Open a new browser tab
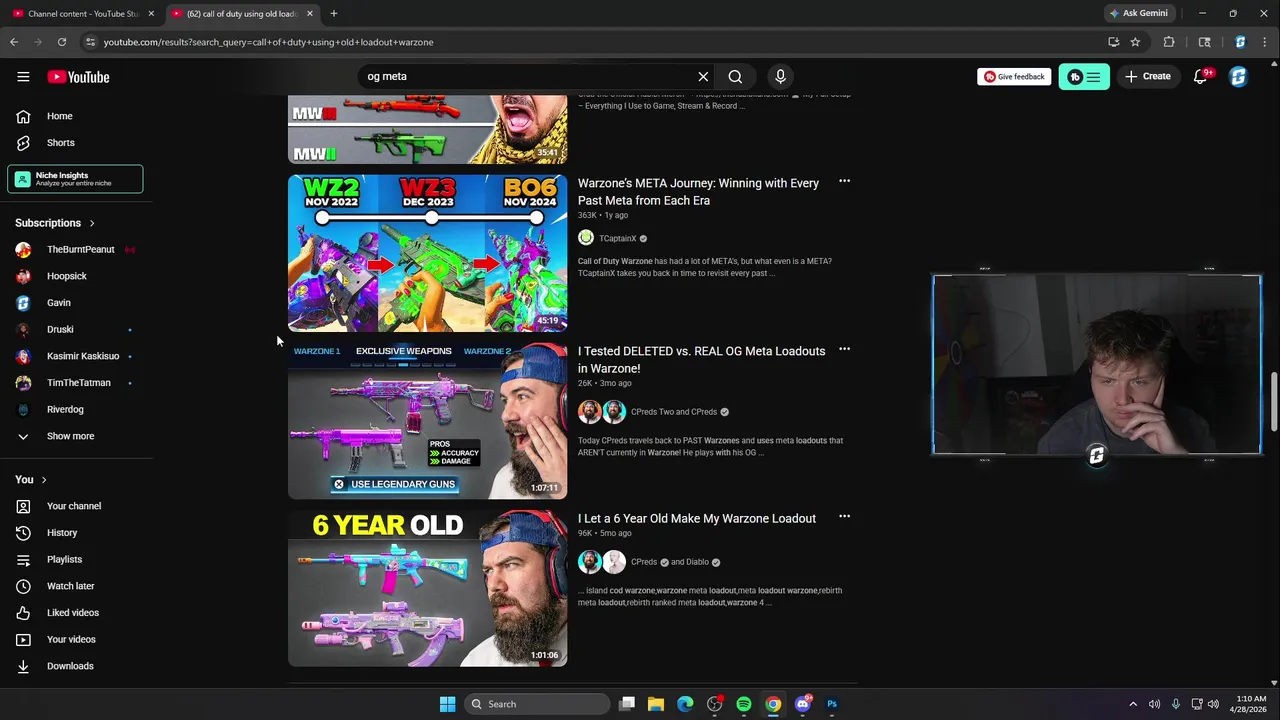 tap(334, 14)
